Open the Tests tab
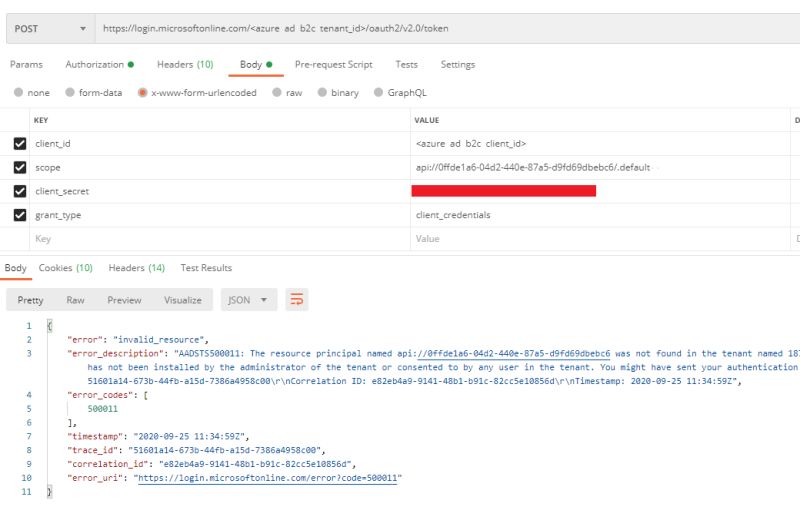The image size is (800, 530). [406, 65]
